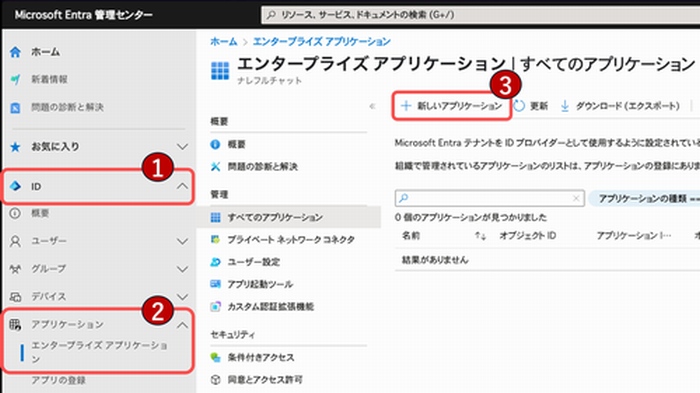Open the アプリケーションの種類 filter pill
Image resolution: width=700 pixels, height=393 pixels.
click(x=645, y=198)
